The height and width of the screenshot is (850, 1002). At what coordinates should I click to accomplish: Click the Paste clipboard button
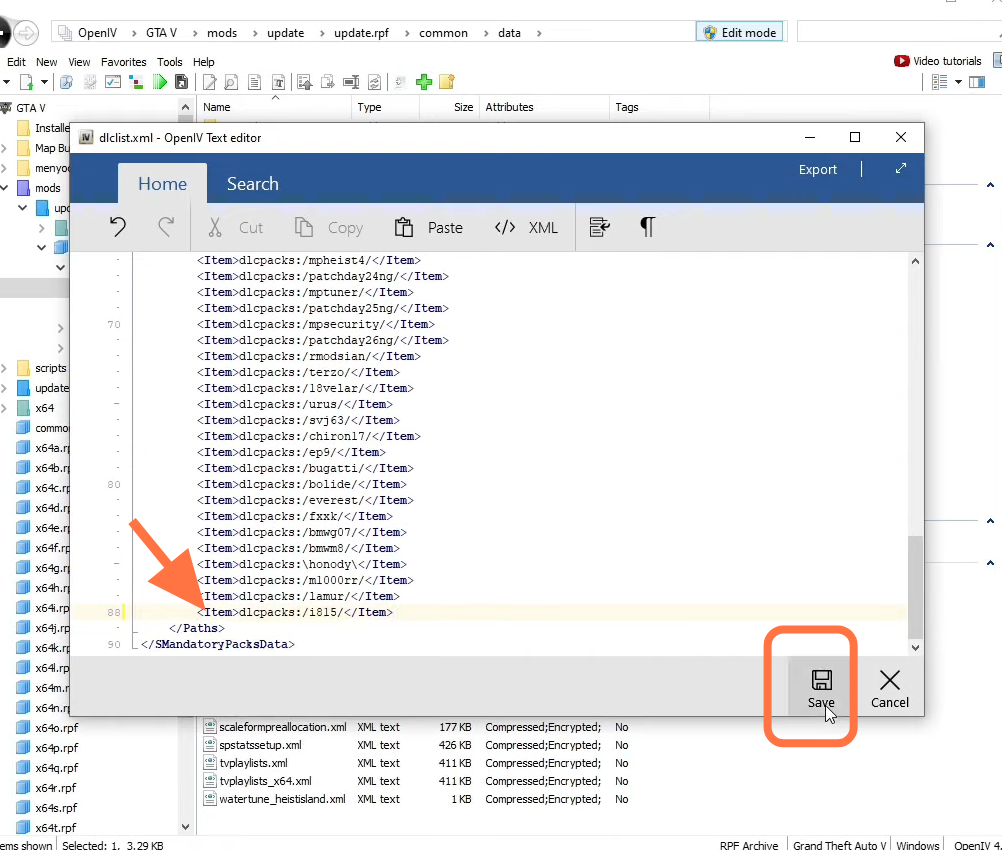428,228
